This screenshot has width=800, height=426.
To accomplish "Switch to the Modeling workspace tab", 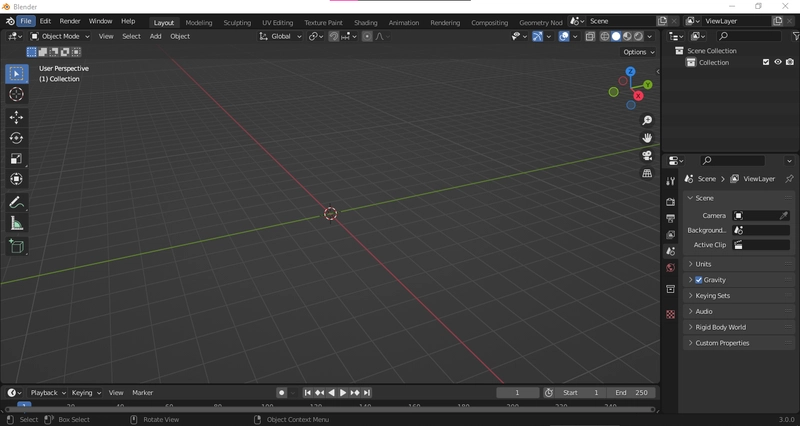I will pos(199,22).
